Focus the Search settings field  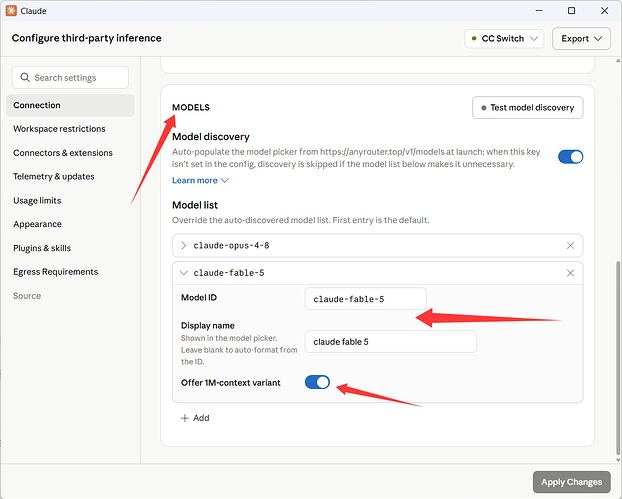tap(70, 77)
